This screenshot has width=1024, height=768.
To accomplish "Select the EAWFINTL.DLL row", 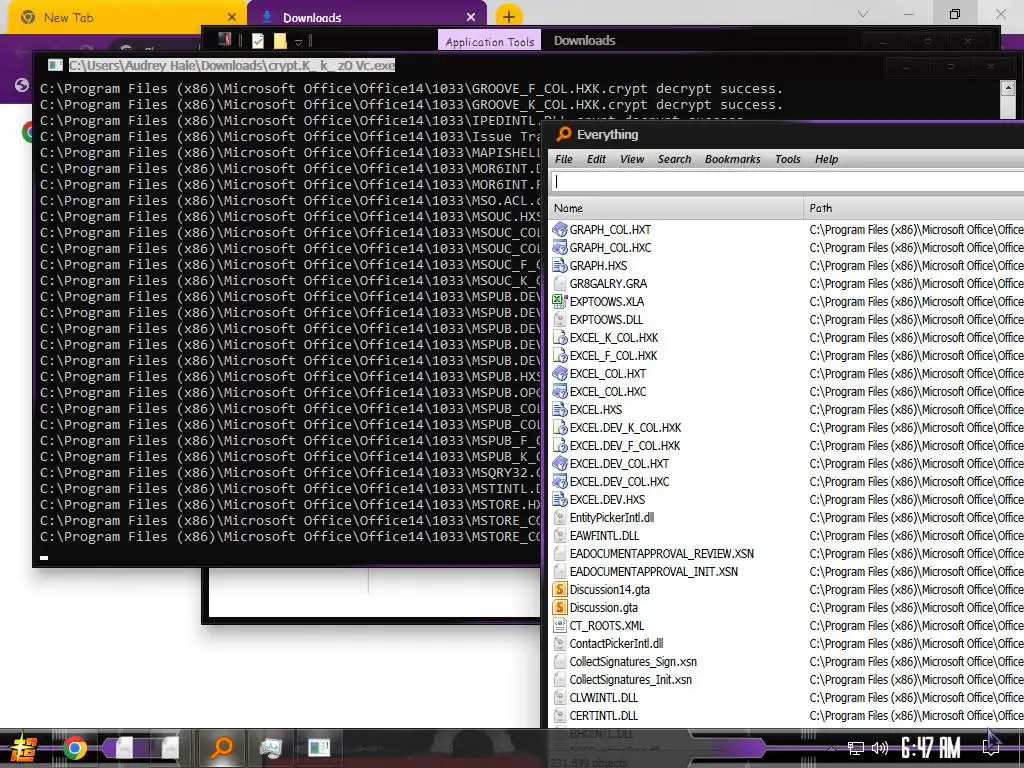I will coord(786,536).
